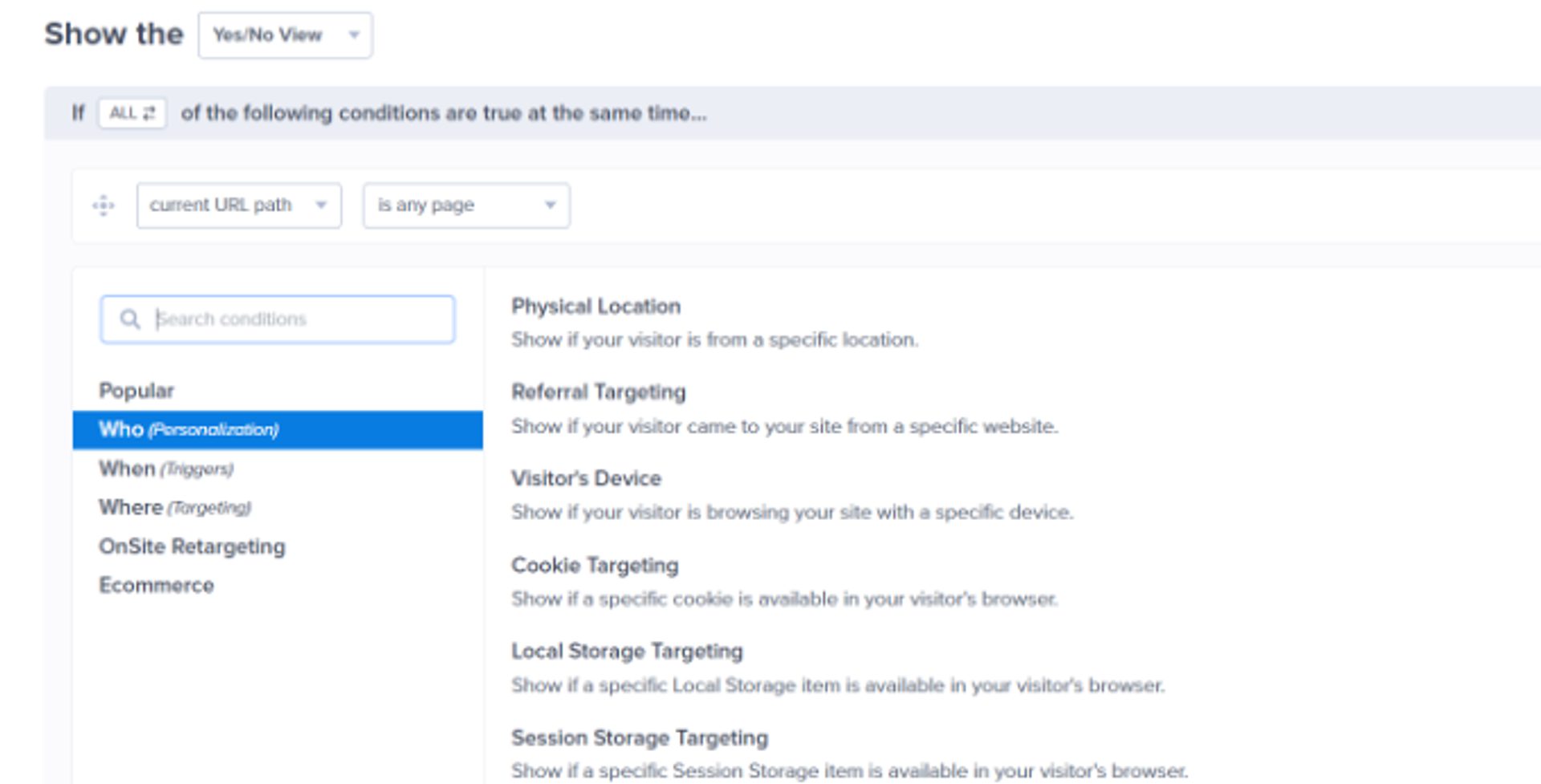
Task: Select the Session Storage Targeting condition
Action: coord(639,737)
